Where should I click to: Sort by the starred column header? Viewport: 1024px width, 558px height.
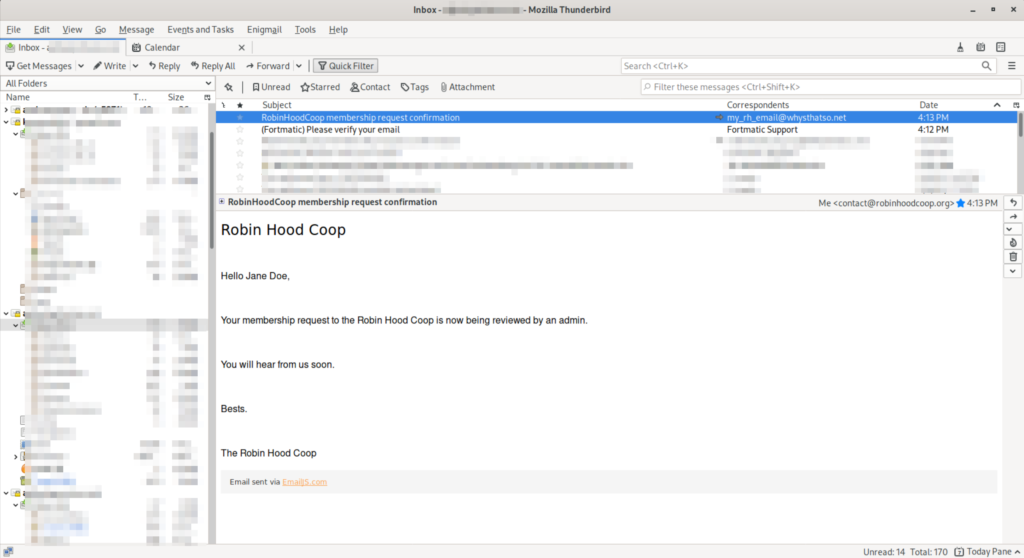pos(240,105)
